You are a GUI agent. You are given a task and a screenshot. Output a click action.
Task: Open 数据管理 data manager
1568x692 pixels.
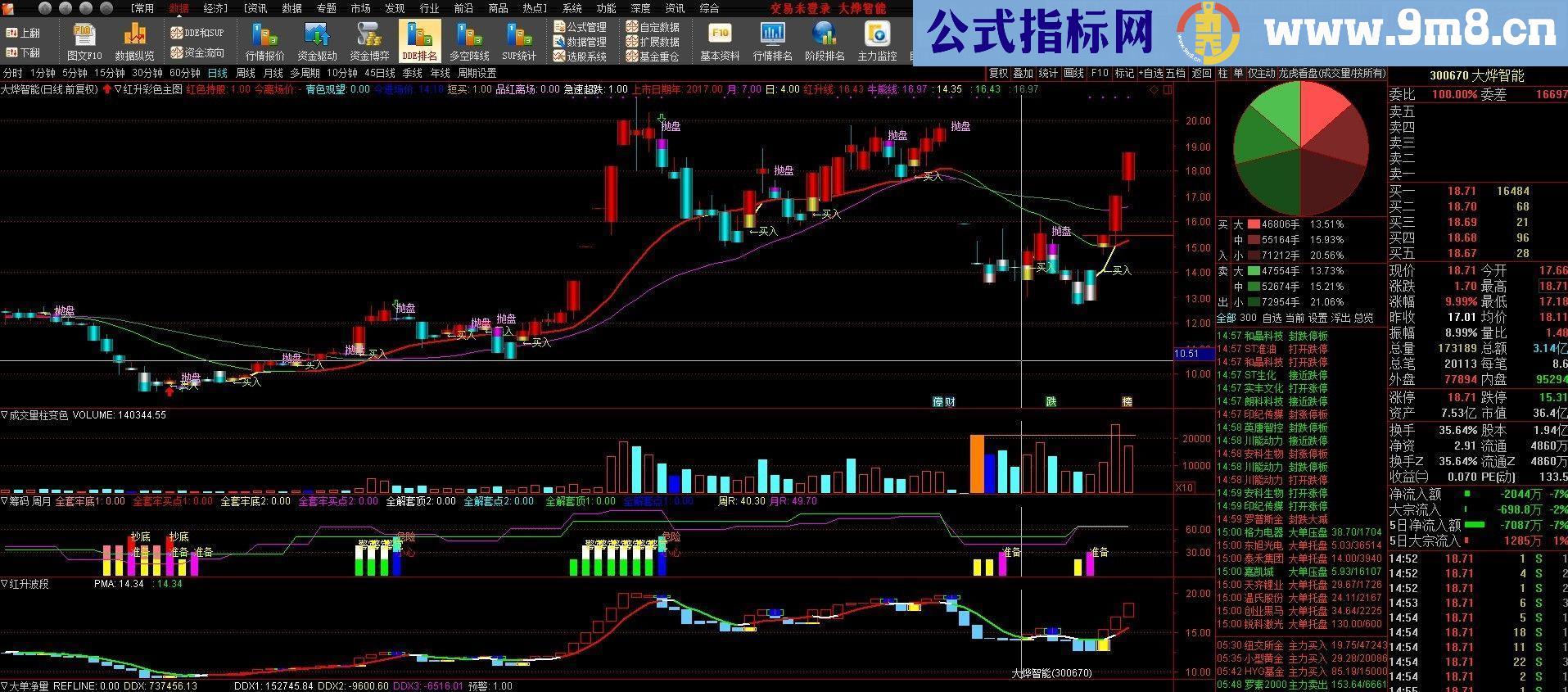(x=581, y=42)
